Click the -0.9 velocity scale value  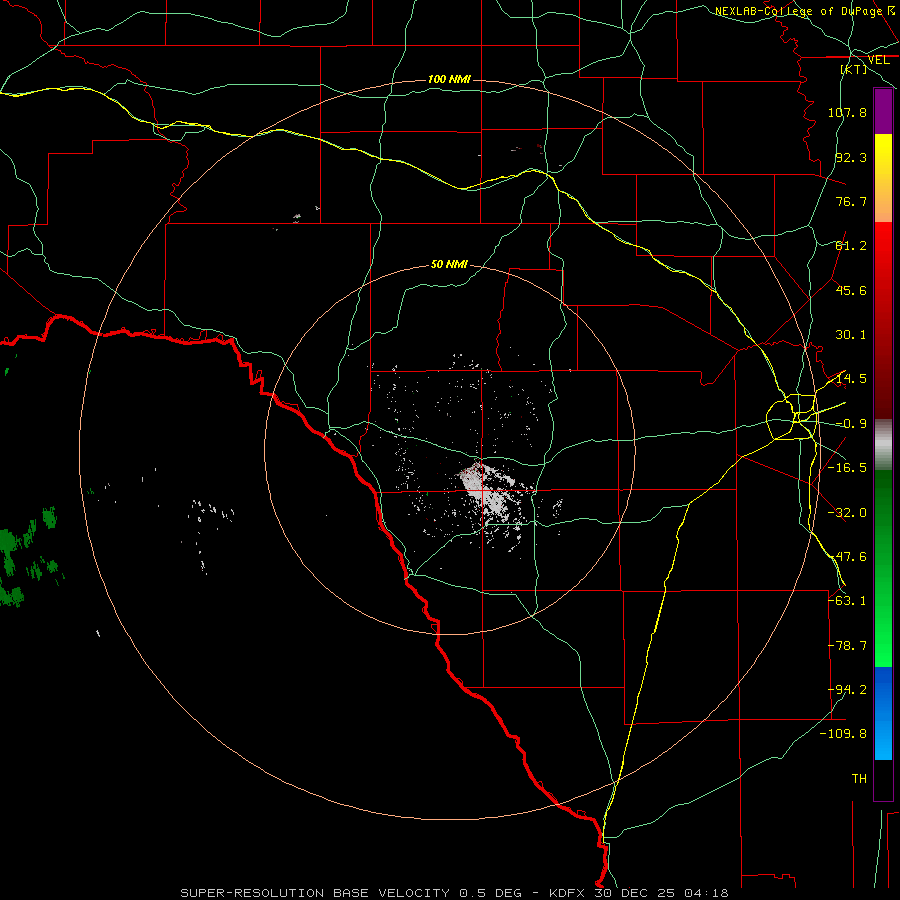(851, 424)
